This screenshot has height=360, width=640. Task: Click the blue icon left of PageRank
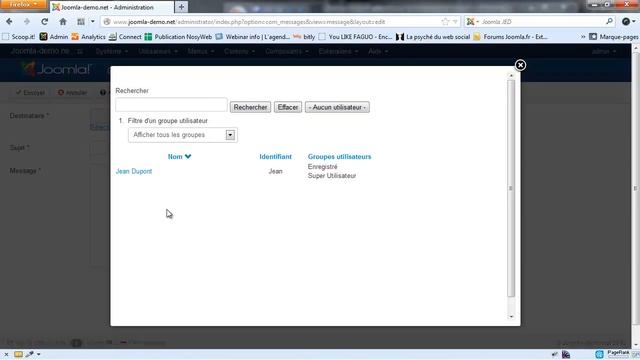(x=599, y=354)
